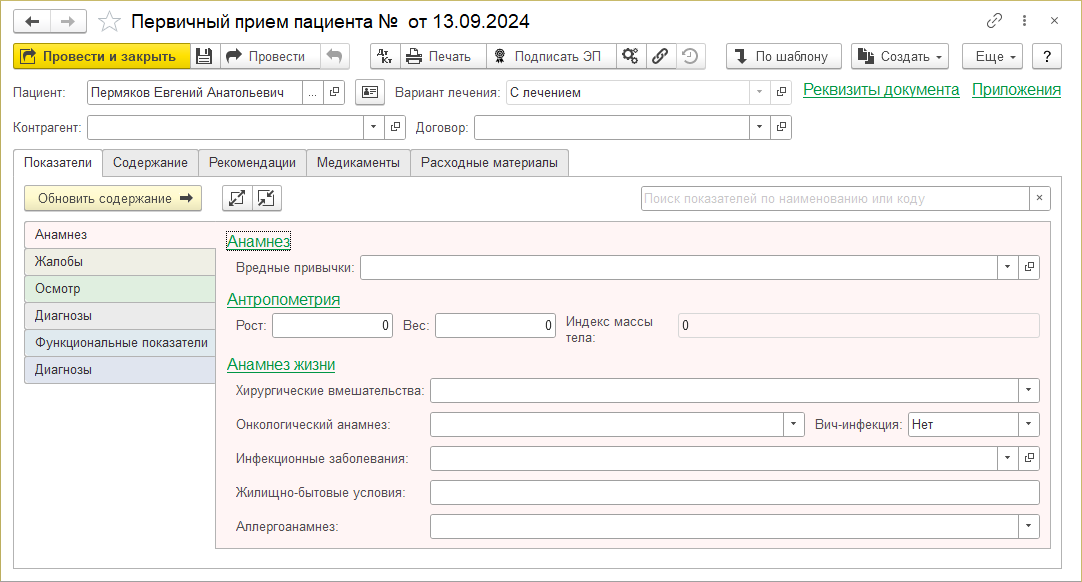Click the paperclip attachments icon in toolbar
Image resolution: width=1082 pixels, height=582 pixels.
coord(660,56)
